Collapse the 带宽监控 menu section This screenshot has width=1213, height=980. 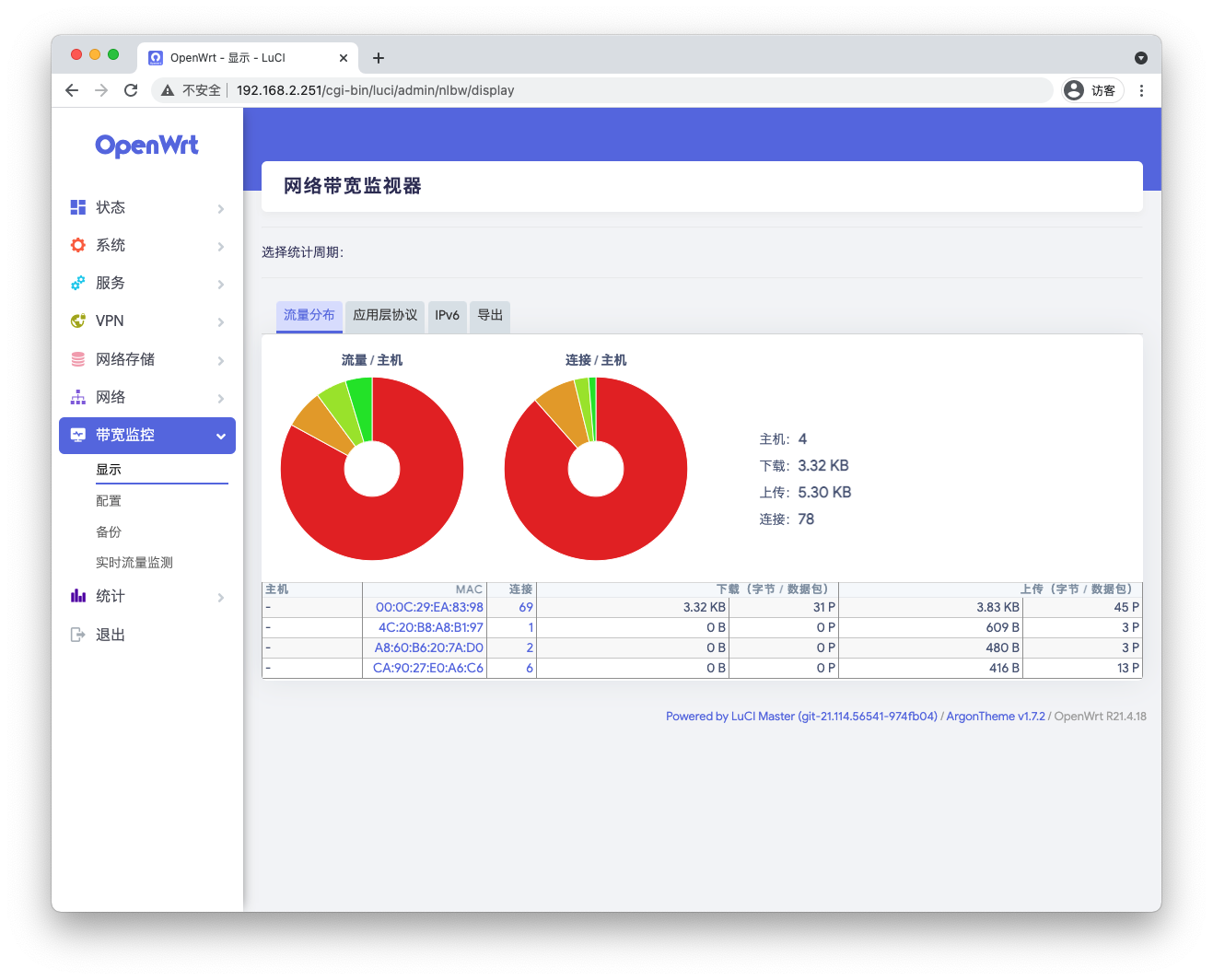[x=221, y=436]
